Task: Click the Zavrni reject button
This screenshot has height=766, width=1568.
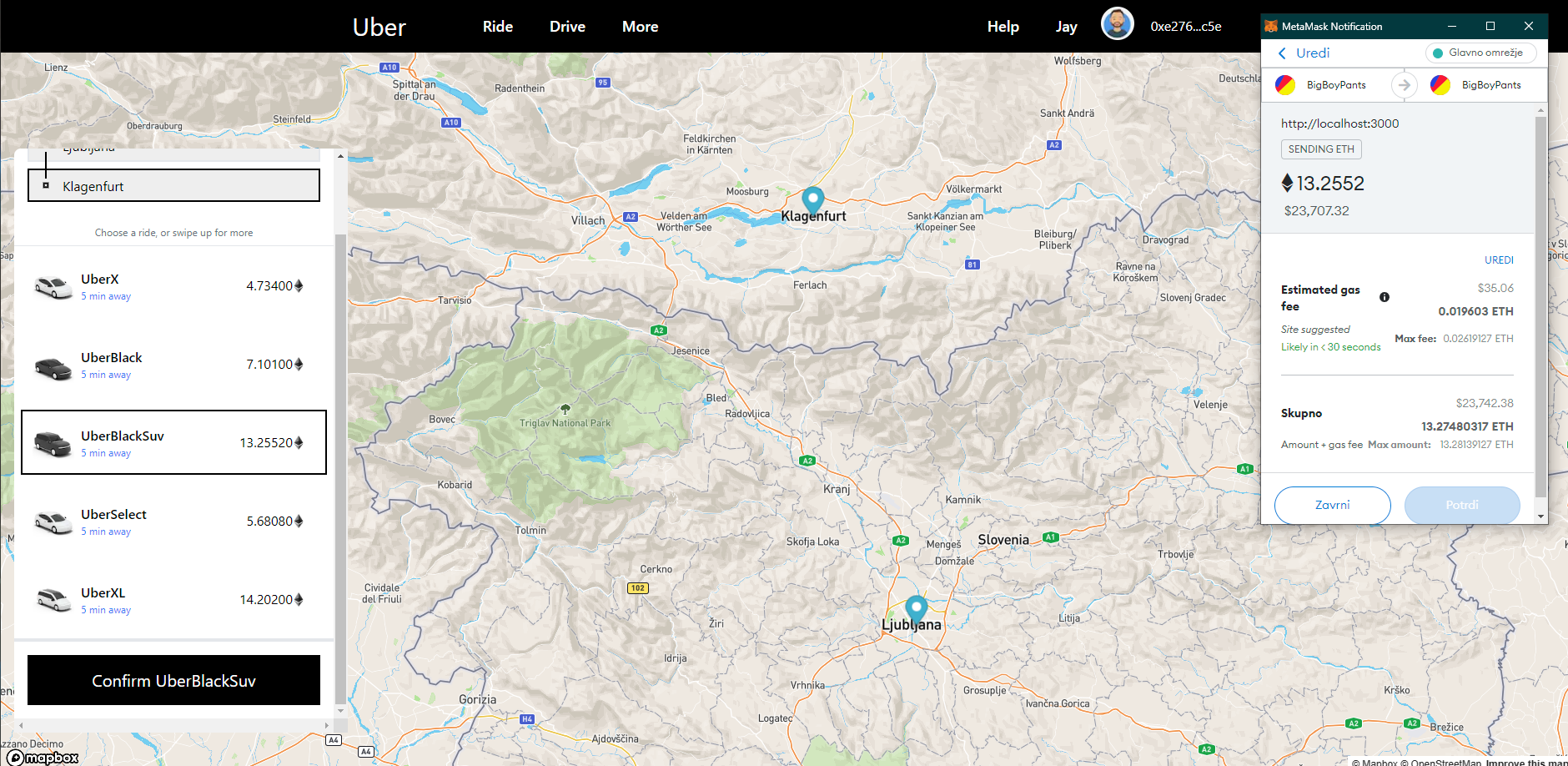Action: click(1332, 505)
